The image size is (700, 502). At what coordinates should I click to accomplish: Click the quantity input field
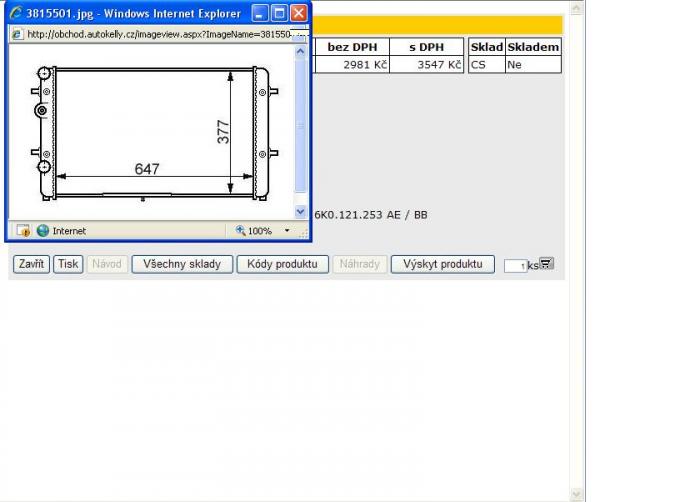click(515, 266)
